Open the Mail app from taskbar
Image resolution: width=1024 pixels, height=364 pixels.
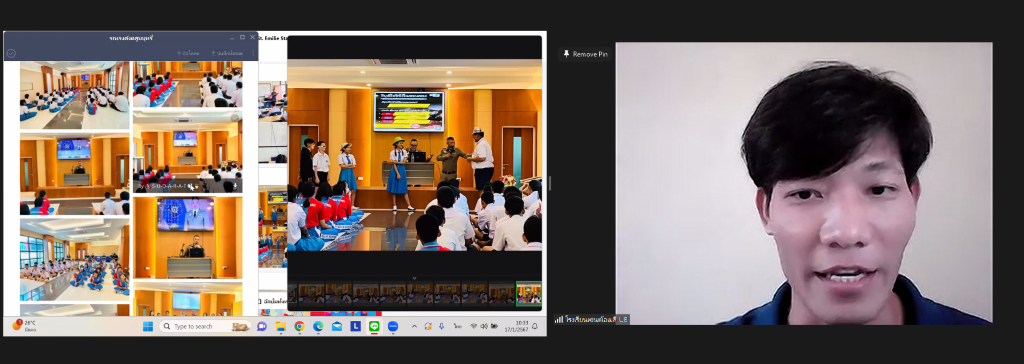pos(337,326)
